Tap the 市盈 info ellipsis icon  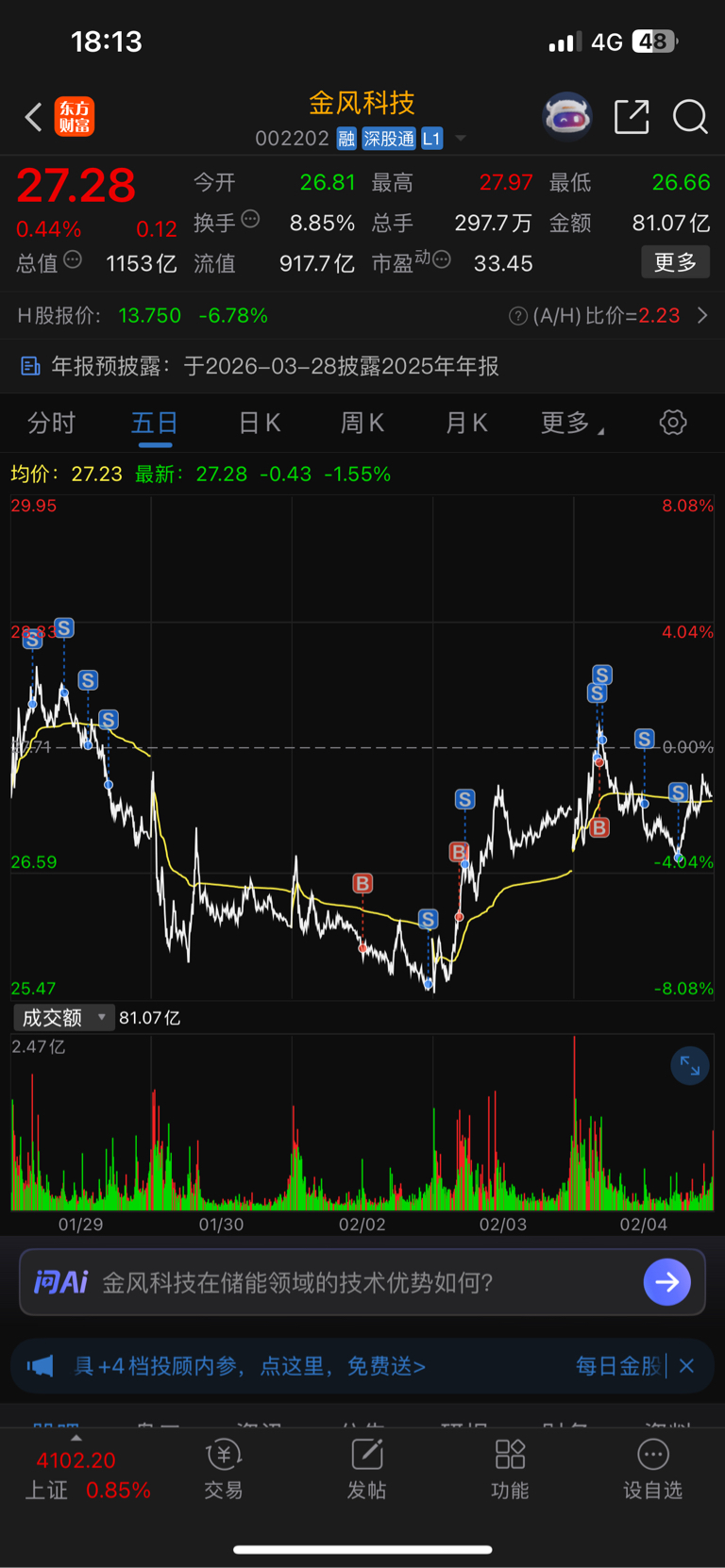[x=441, y=259]
